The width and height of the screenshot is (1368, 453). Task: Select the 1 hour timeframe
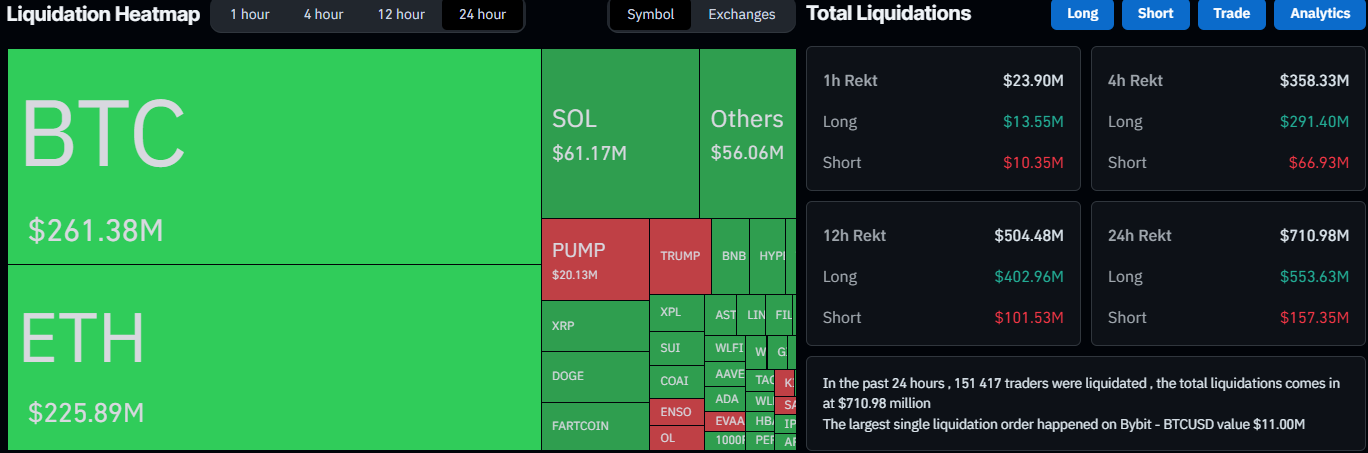coord(249,14)
